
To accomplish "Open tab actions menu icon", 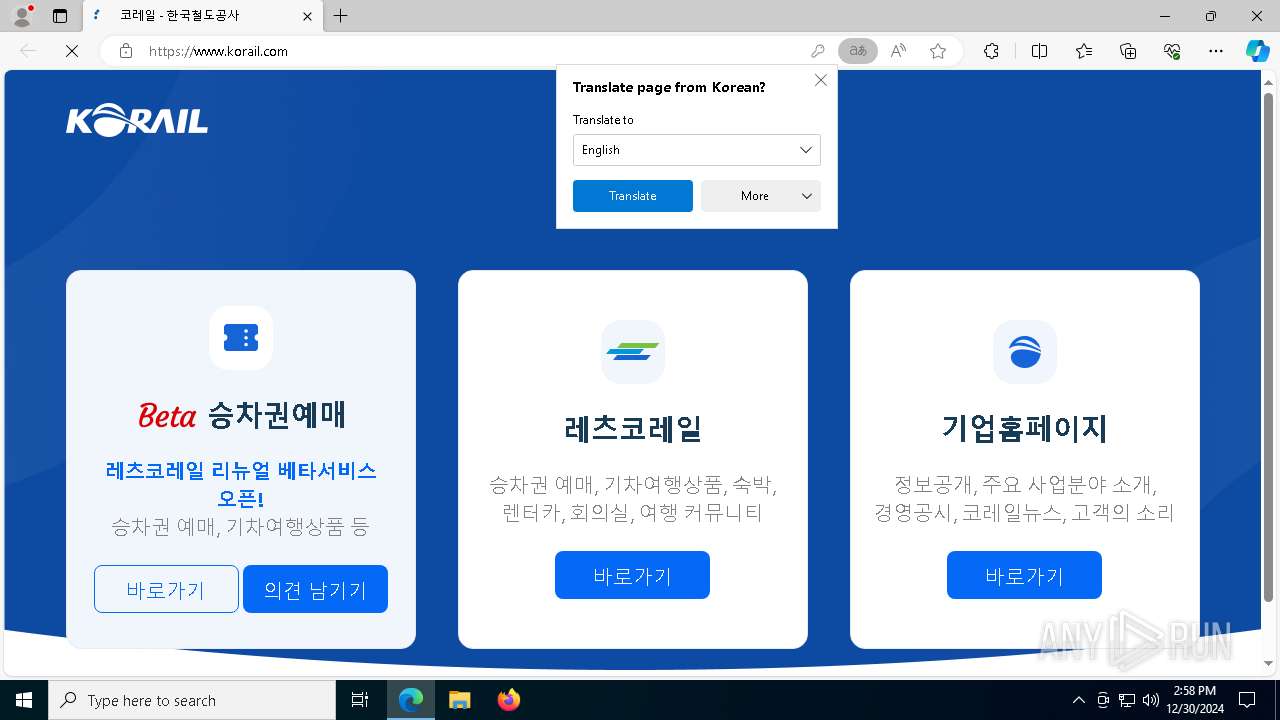I will pos(60,16).
